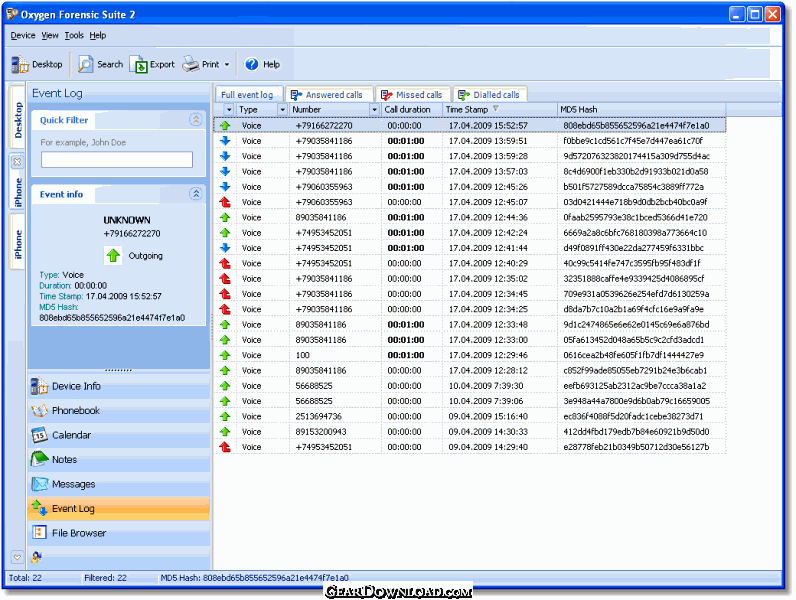
Task: Click the Quick Filter text input
Action: (x=117, y=159)
